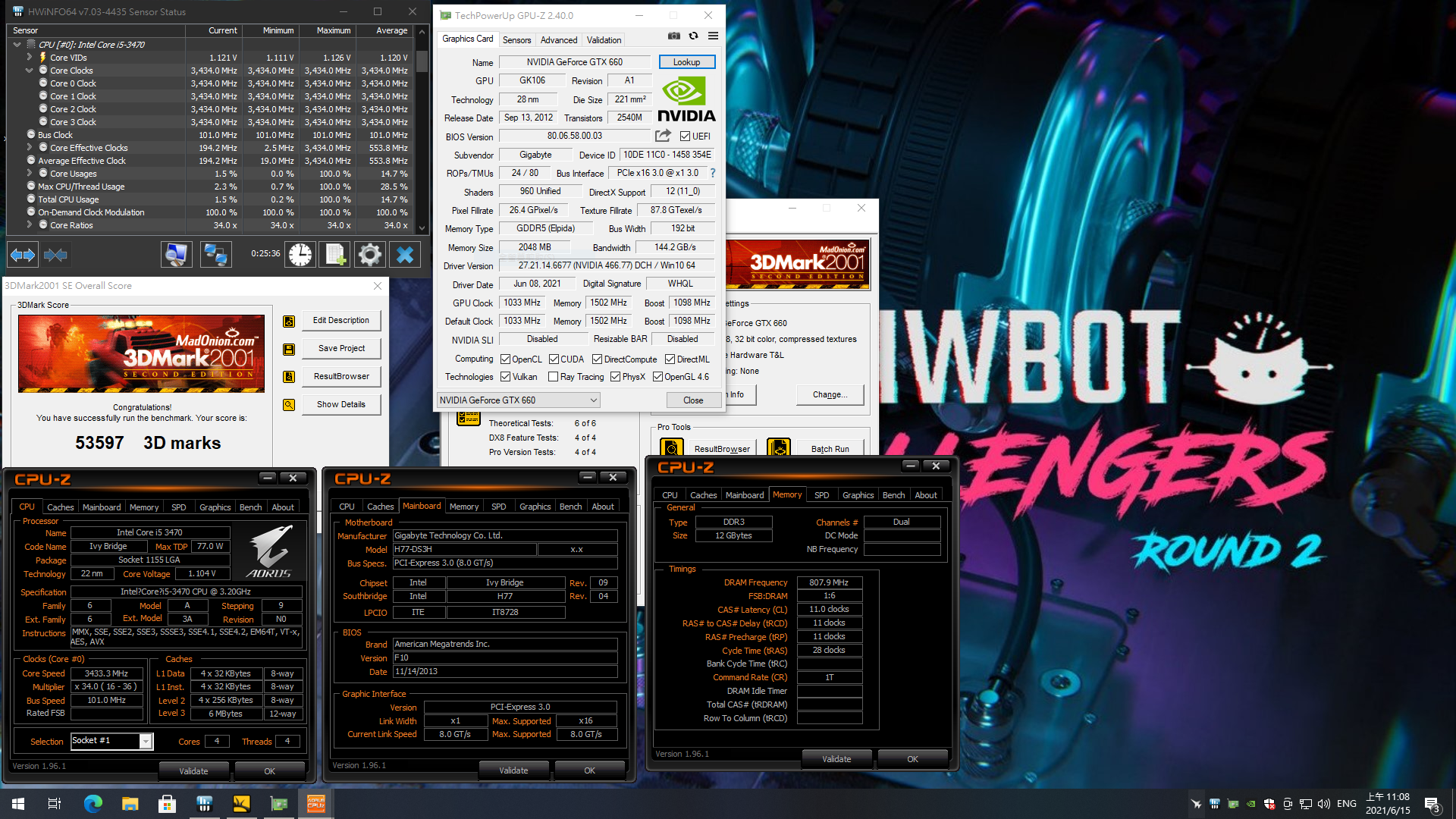Click icon beside ResultBrowser in score window
Viewport: 1456px width, 819px height.
coord(289,377)
